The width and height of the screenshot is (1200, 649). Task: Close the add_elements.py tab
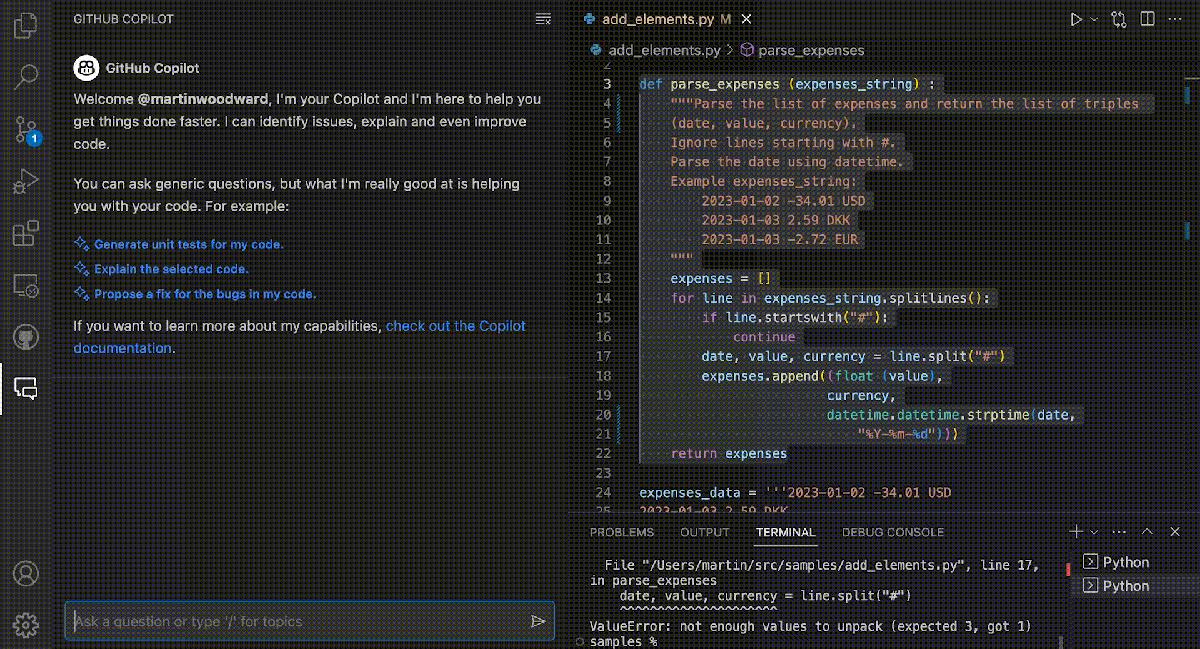click(x=747, y=19)
